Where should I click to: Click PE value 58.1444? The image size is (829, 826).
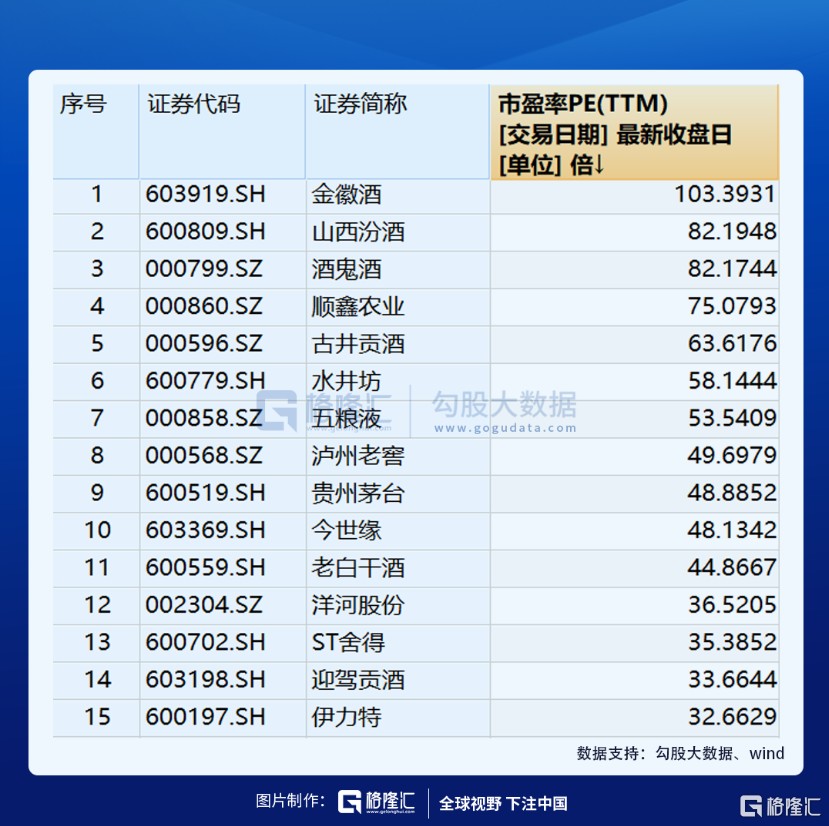coord(732,381)
